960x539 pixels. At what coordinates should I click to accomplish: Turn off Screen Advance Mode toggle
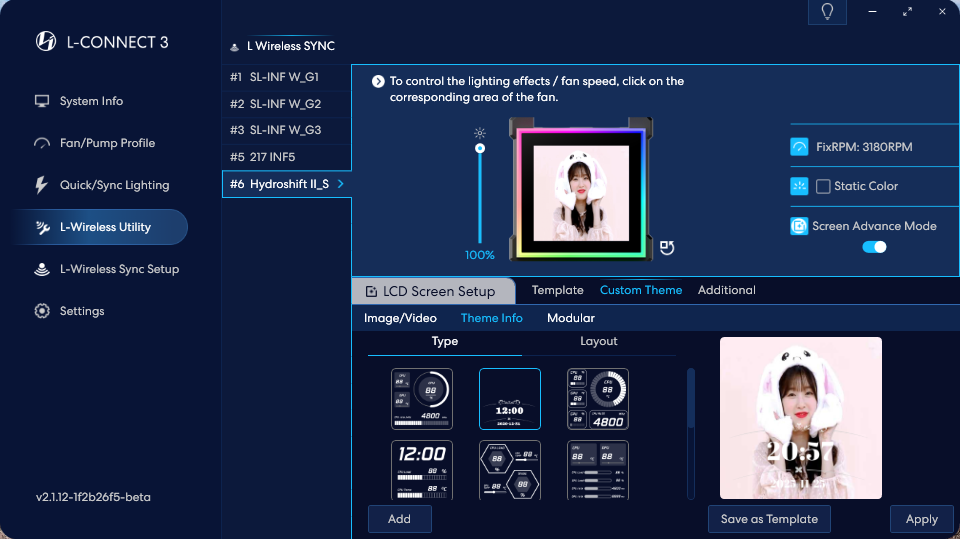coord(874,247)
